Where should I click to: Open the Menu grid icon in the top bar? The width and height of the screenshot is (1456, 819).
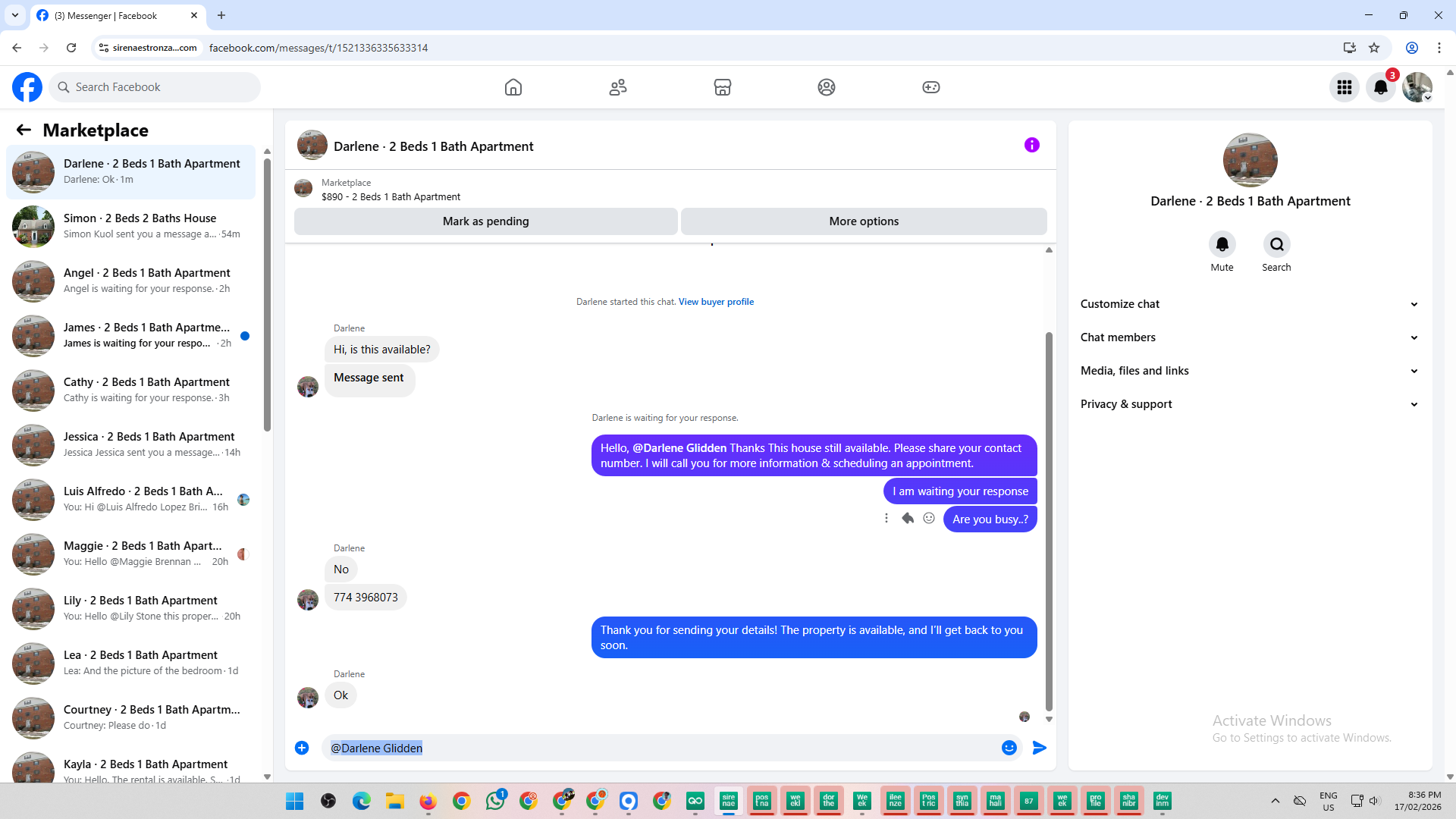tap(1344, 87)
